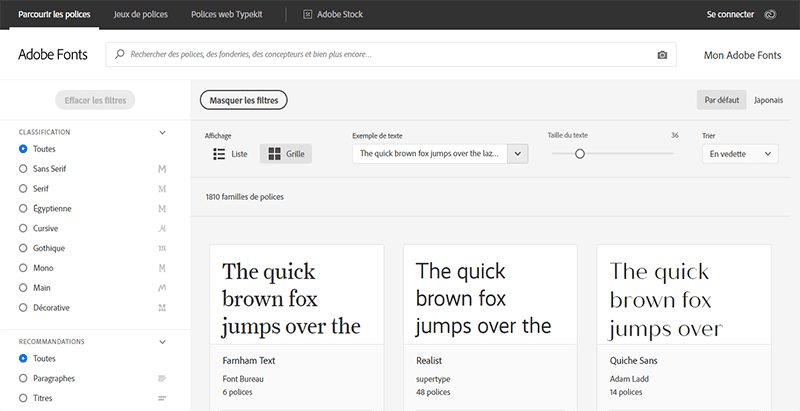Click the 1810 familles de polices text
The height and width of the screenshot is (411, 800).
click(x=245, y=197)
